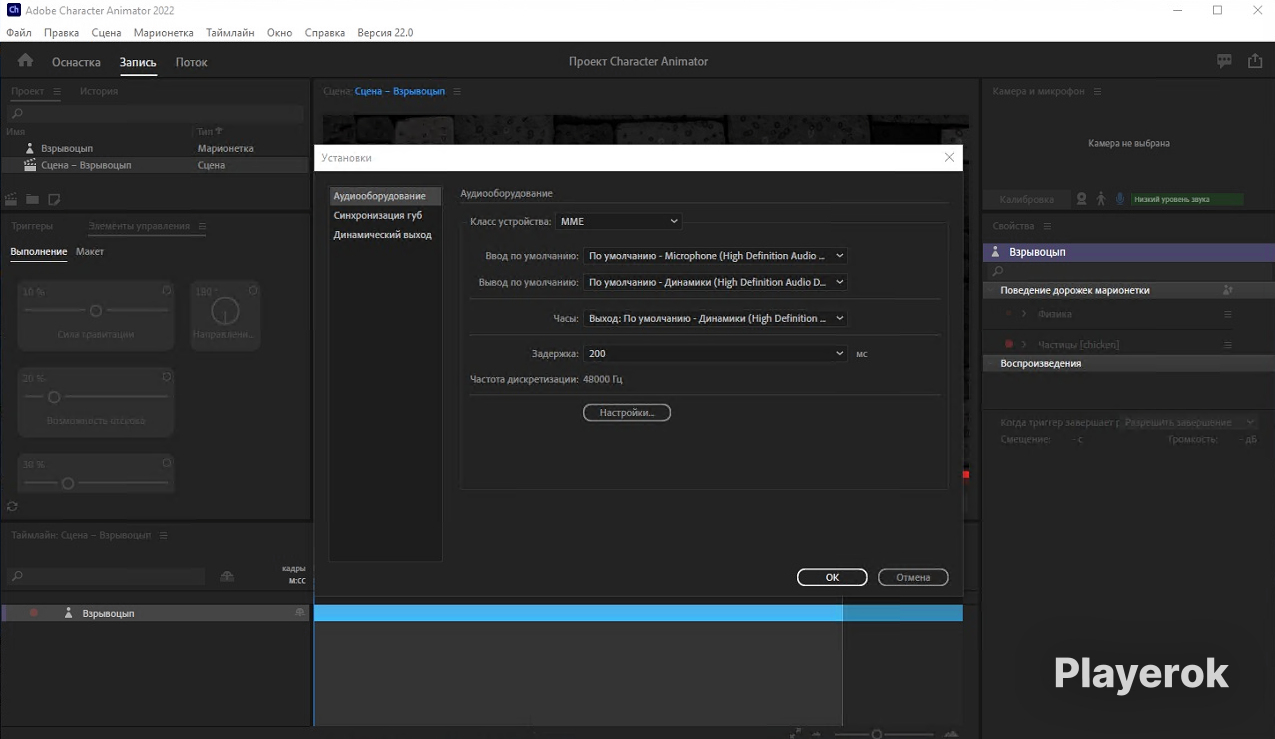This screenshot has height=739, width=1275.
Task: Click the Сила гравитации slider knob
Action: 96,311
